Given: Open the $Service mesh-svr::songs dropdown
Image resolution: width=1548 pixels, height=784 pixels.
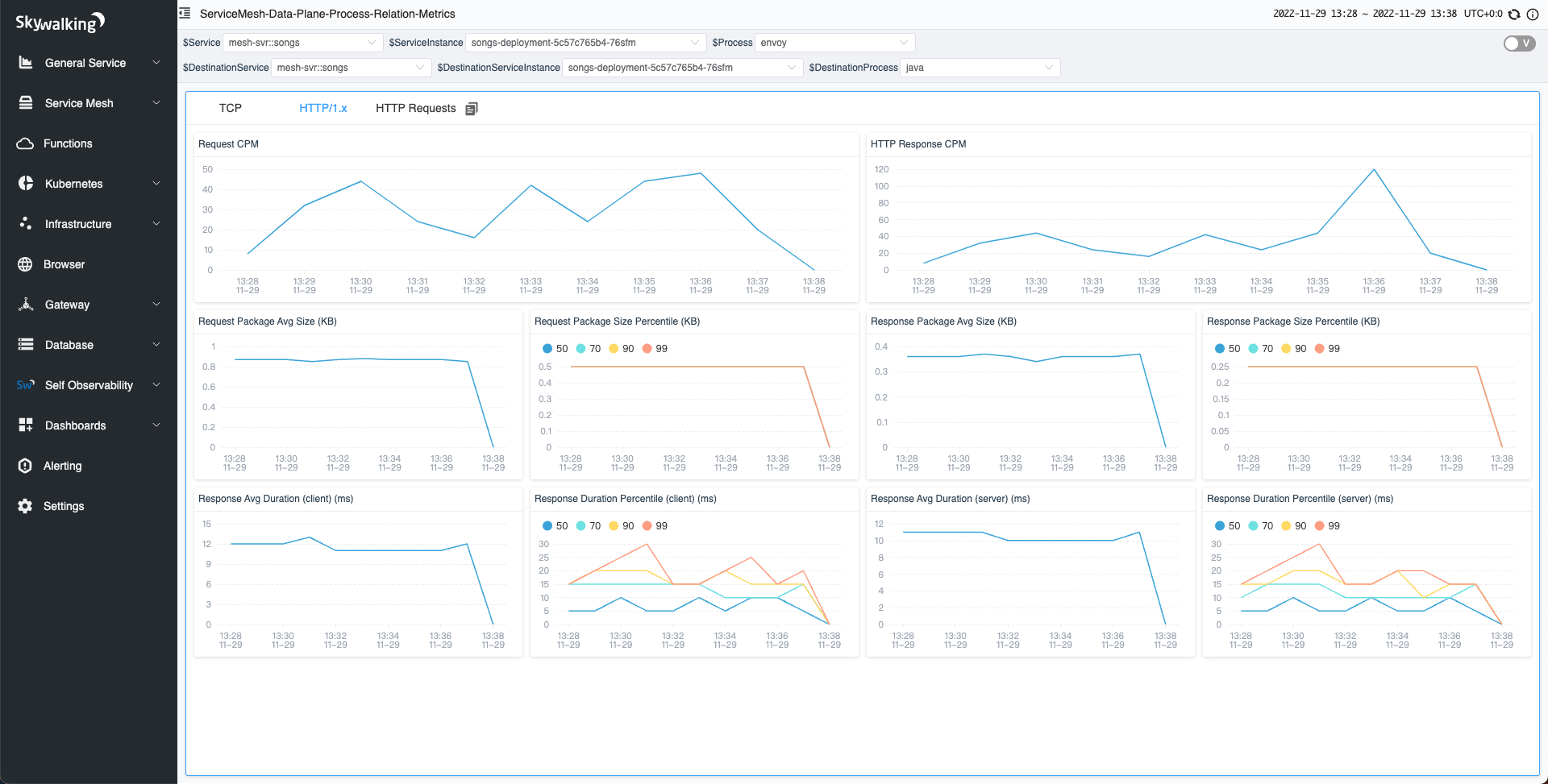Looking at the screenshot, I should (x=302, y=43).
